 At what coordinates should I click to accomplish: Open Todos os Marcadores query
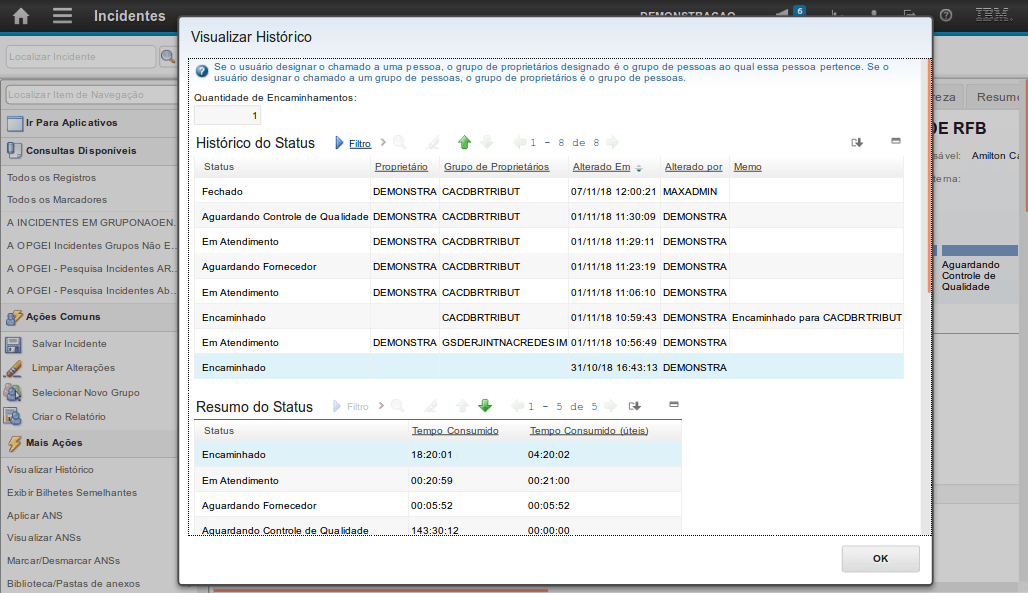click(57, 200)
